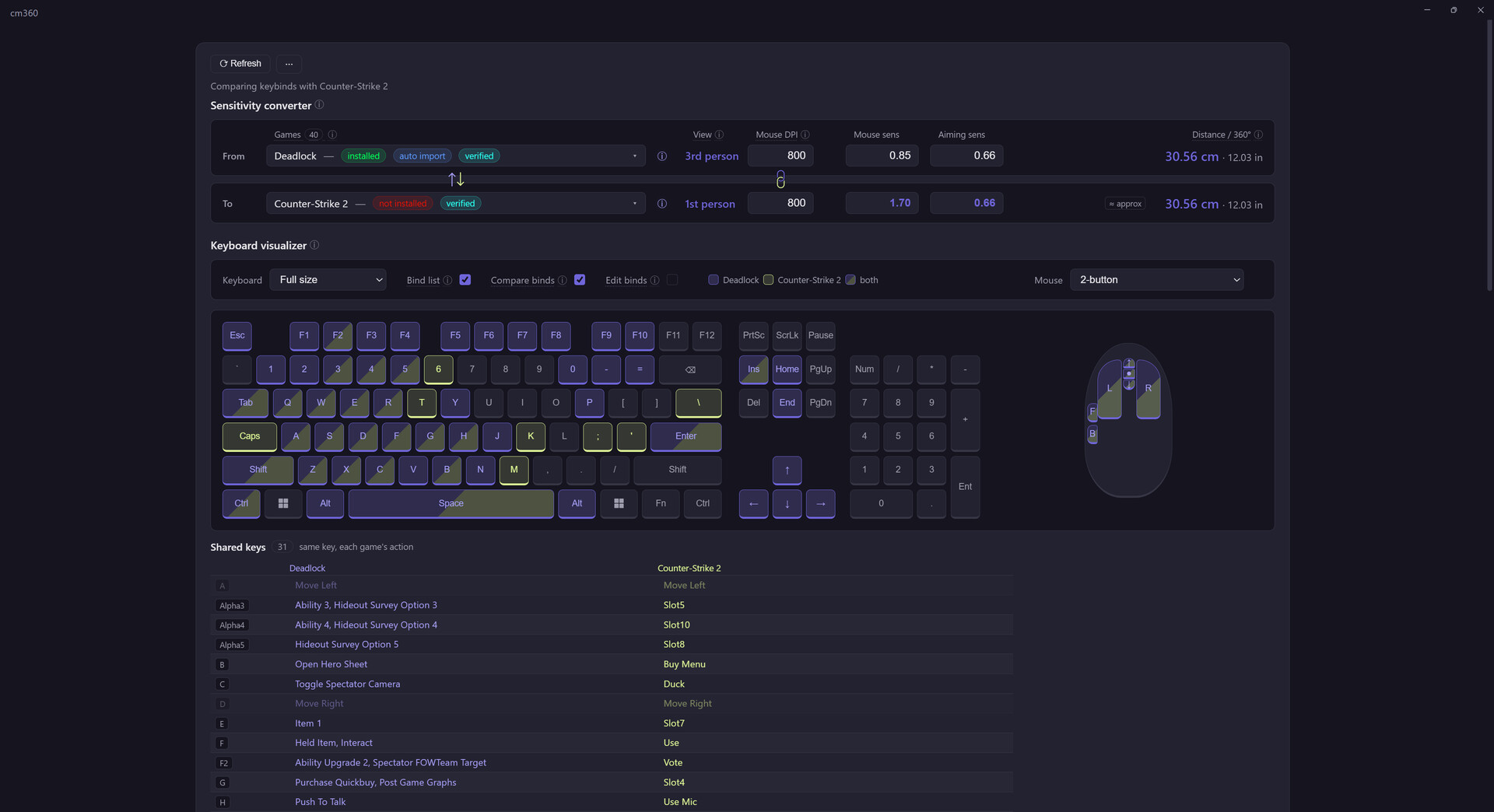Viewport: 1494px width, 812px height.
Task: Click the Push To Talk row text
Action: click(320, 802)
